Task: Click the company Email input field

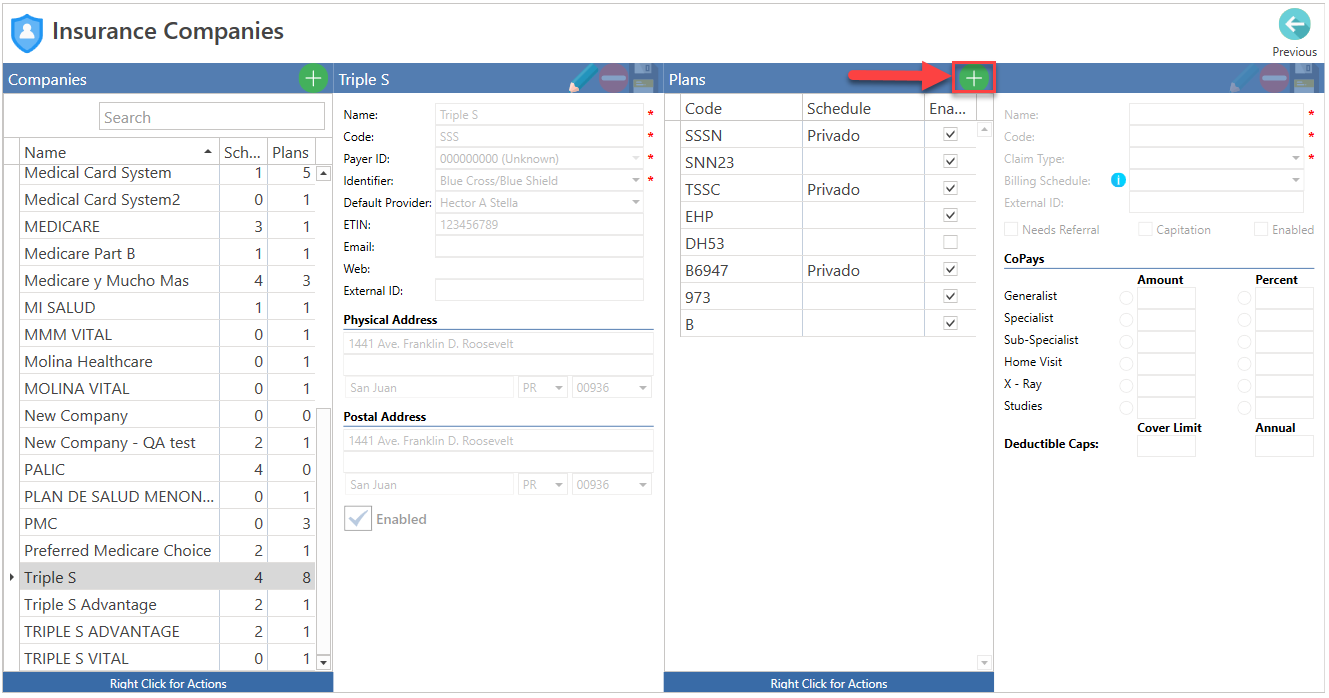Action: coord(539,246)
